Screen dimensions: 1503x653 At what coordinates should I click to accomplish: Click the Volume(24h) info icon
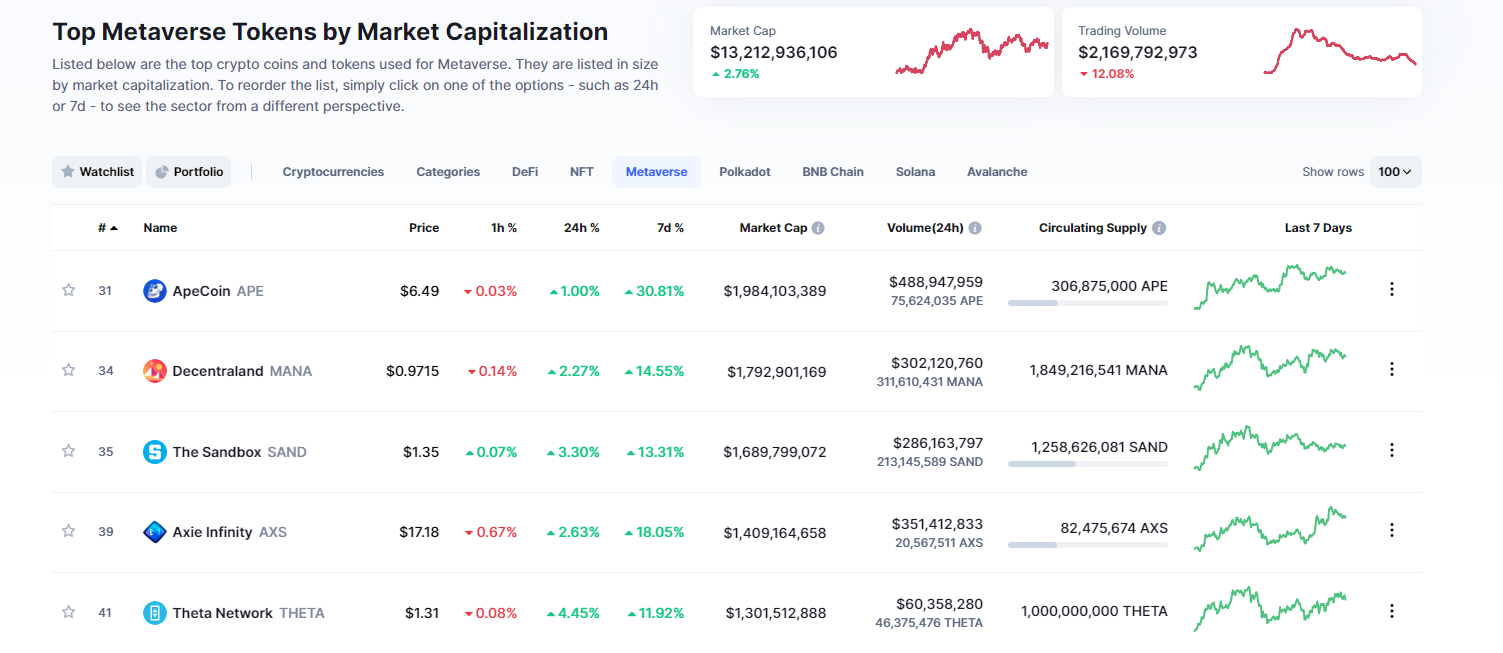[x=975, y=228]
